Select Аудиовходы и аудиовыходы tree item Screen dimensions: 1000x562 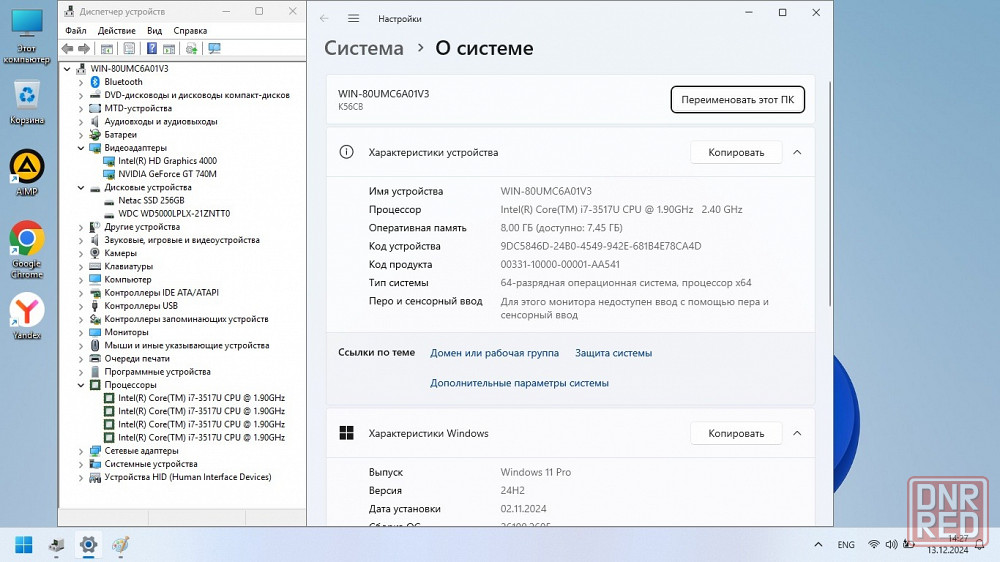[161, 121]
